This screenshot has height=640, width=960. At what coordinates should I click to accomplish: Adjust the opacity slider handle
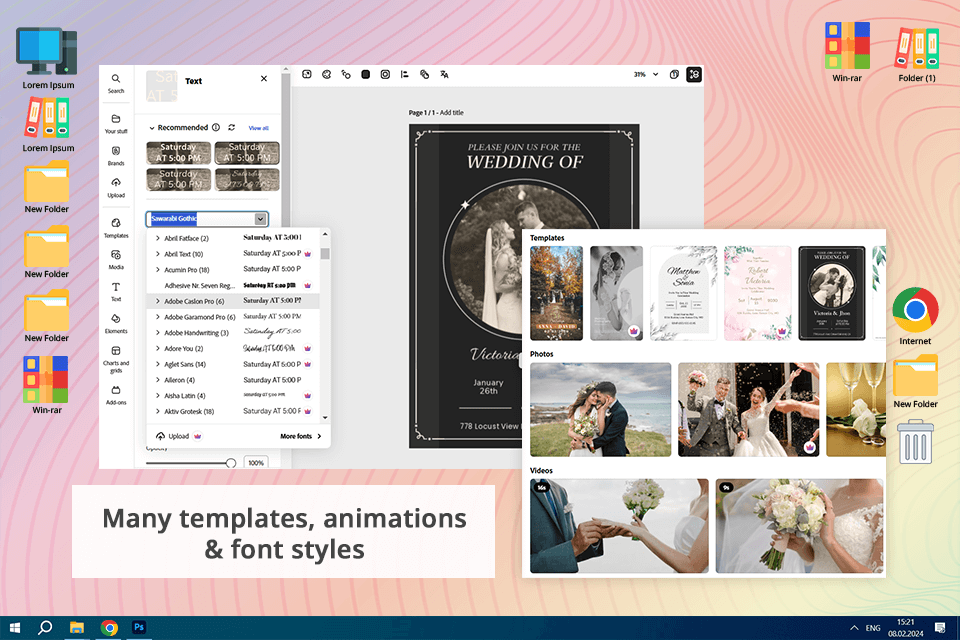[x=231, y=463]
